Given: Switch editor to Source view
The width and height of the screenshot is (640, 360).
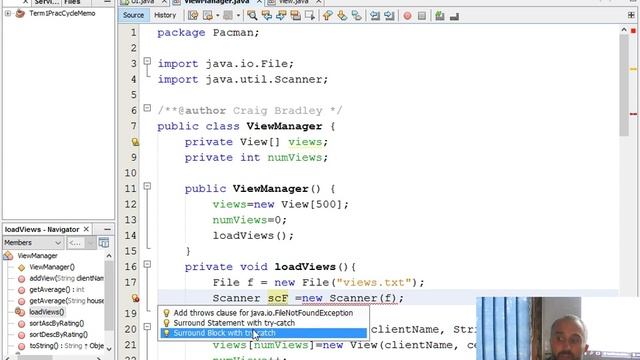Looking at the screenshot, I should pyautogui.click(x=133, y=15).
